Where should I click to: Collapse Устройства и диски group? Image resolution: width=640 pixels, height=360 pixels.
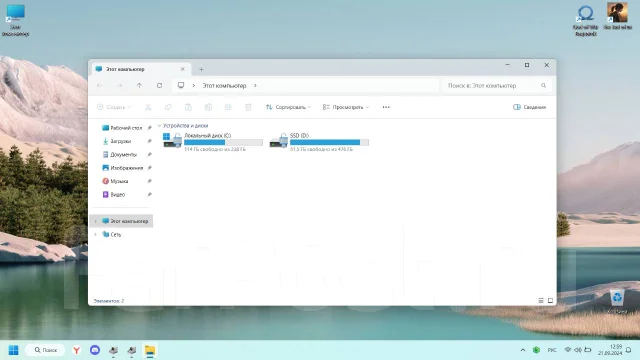pyautogui.click(x=160, y=126)
